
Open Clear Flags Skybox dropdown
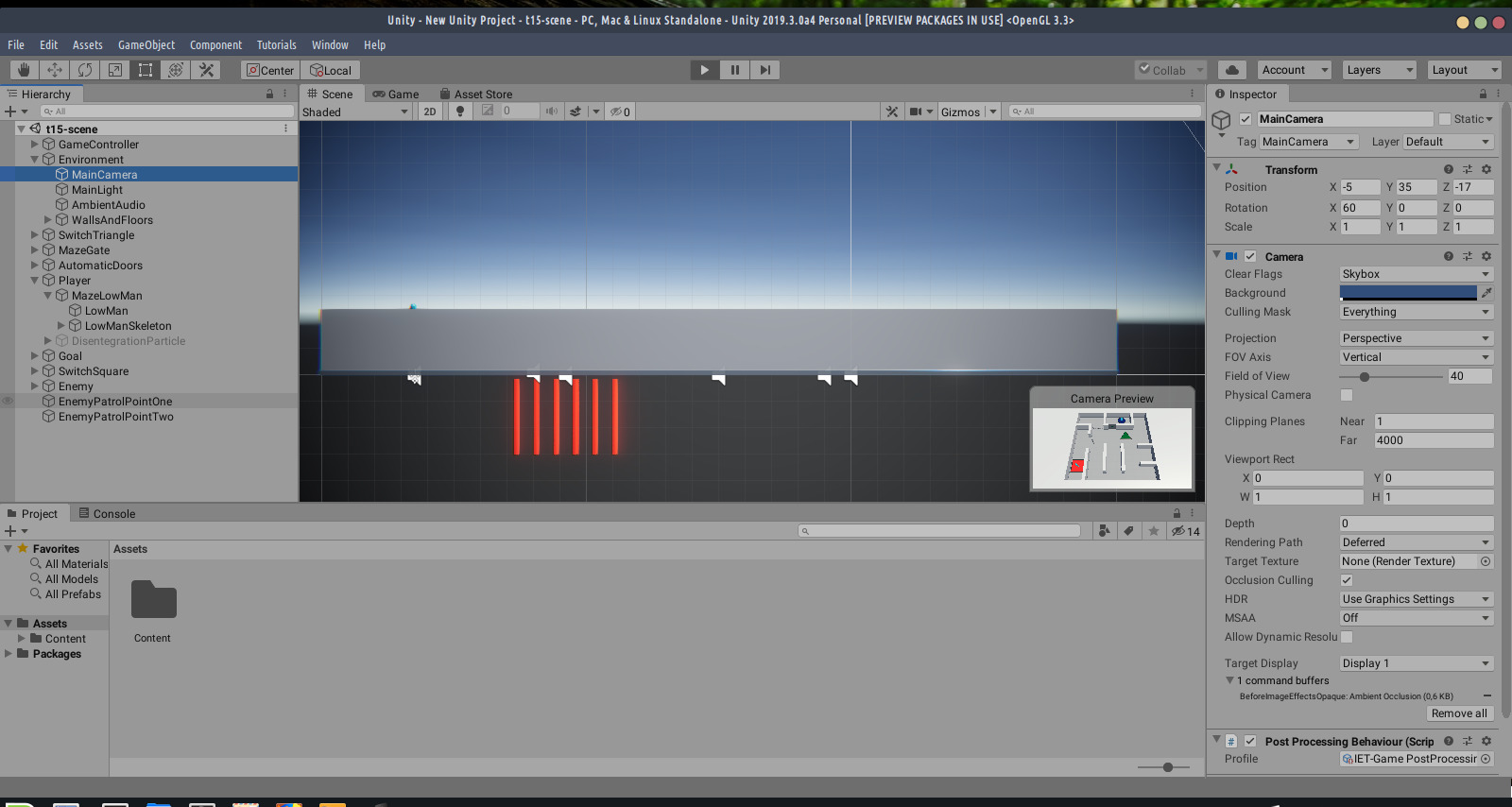click(1417, 274)
